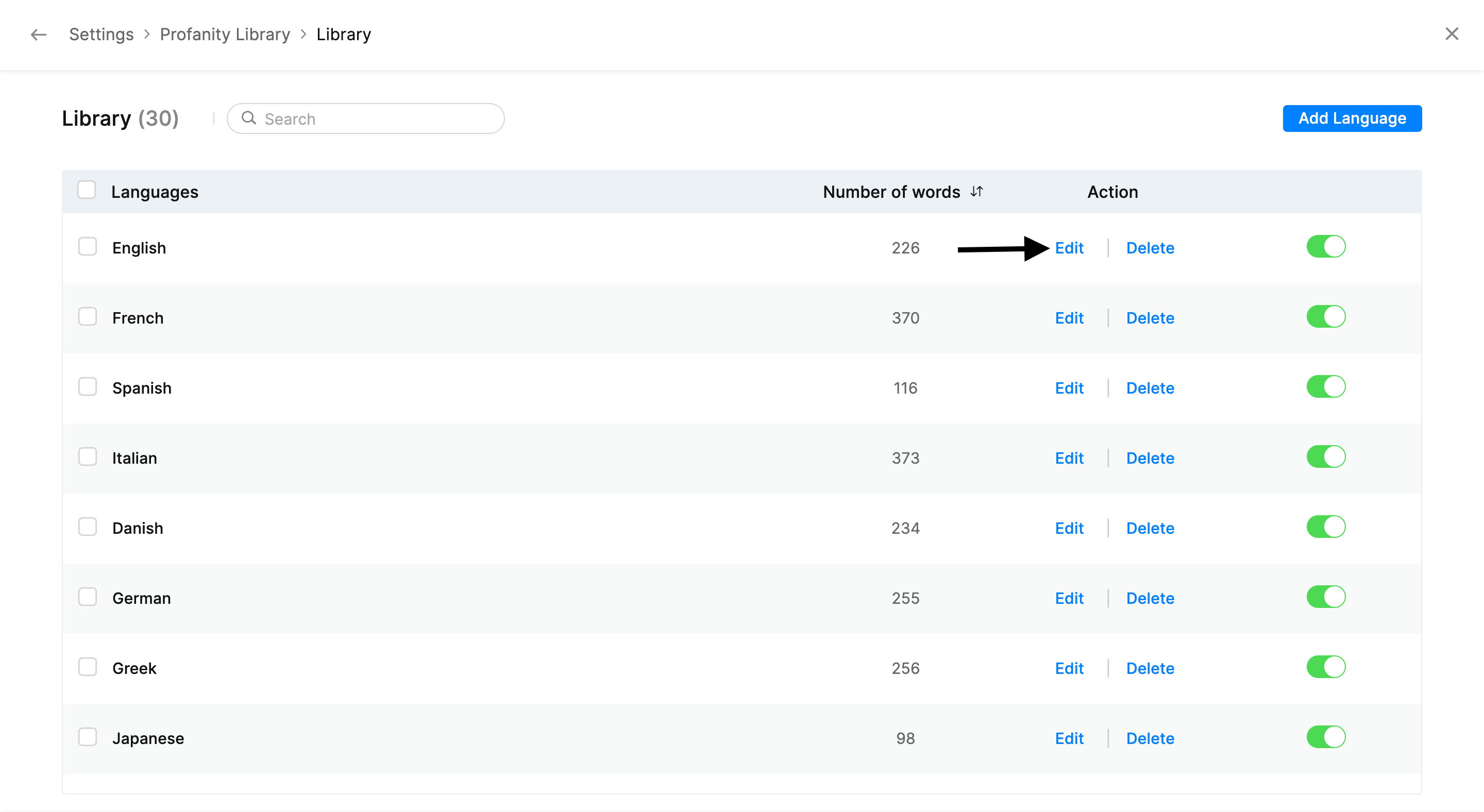This screenshot has height=812, width=1484.
Task: Go to Profanity Library breadcrumb
Action: (225, 35)
